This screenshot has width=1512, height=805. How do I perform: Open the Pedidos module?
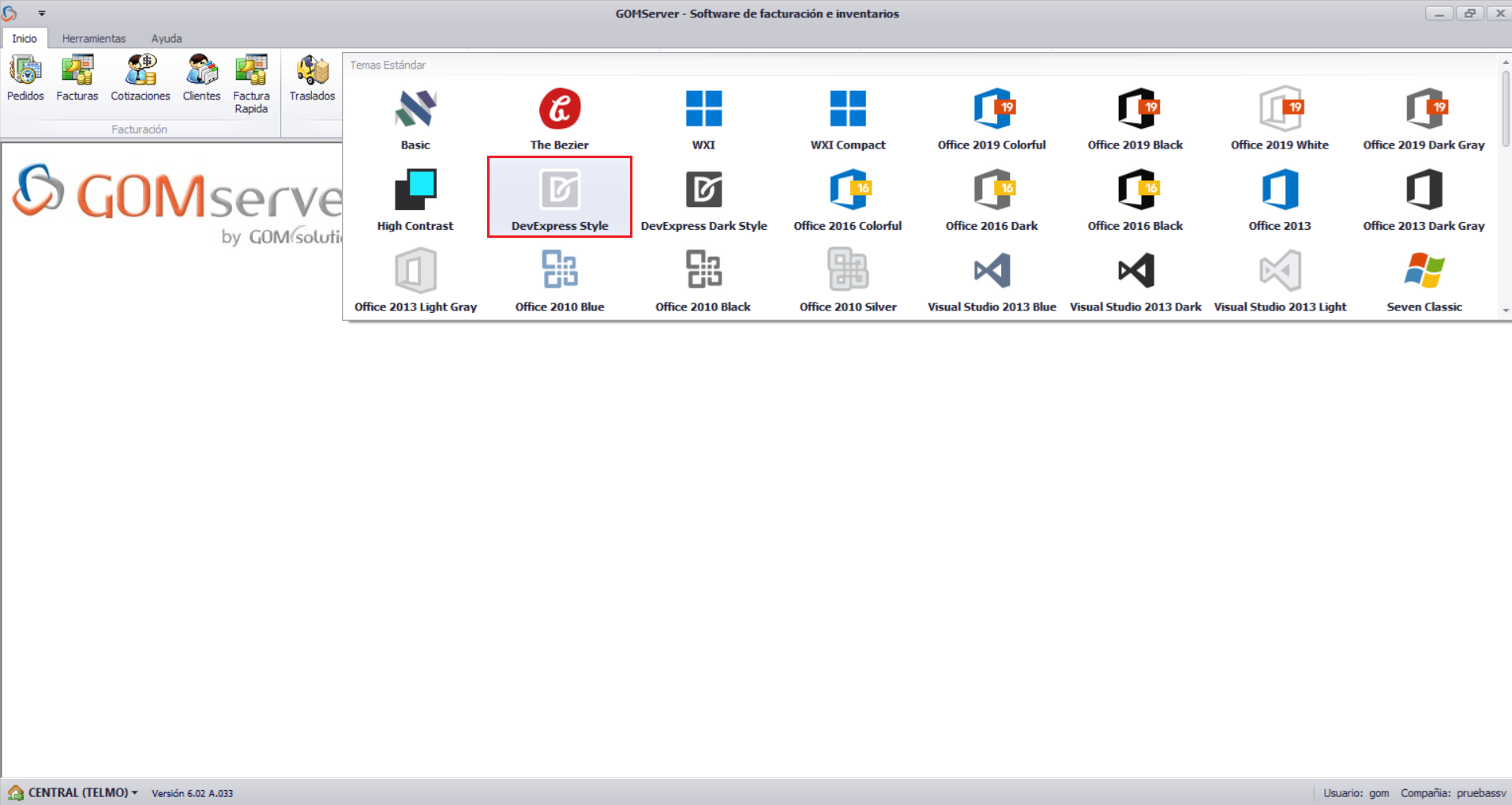(x=24, y=77)
